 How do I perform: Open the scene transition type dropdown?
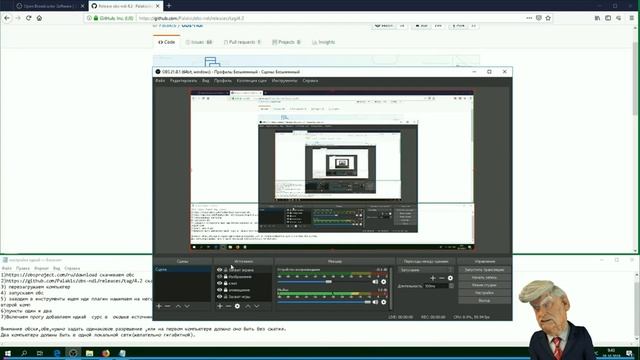point(426,270)
